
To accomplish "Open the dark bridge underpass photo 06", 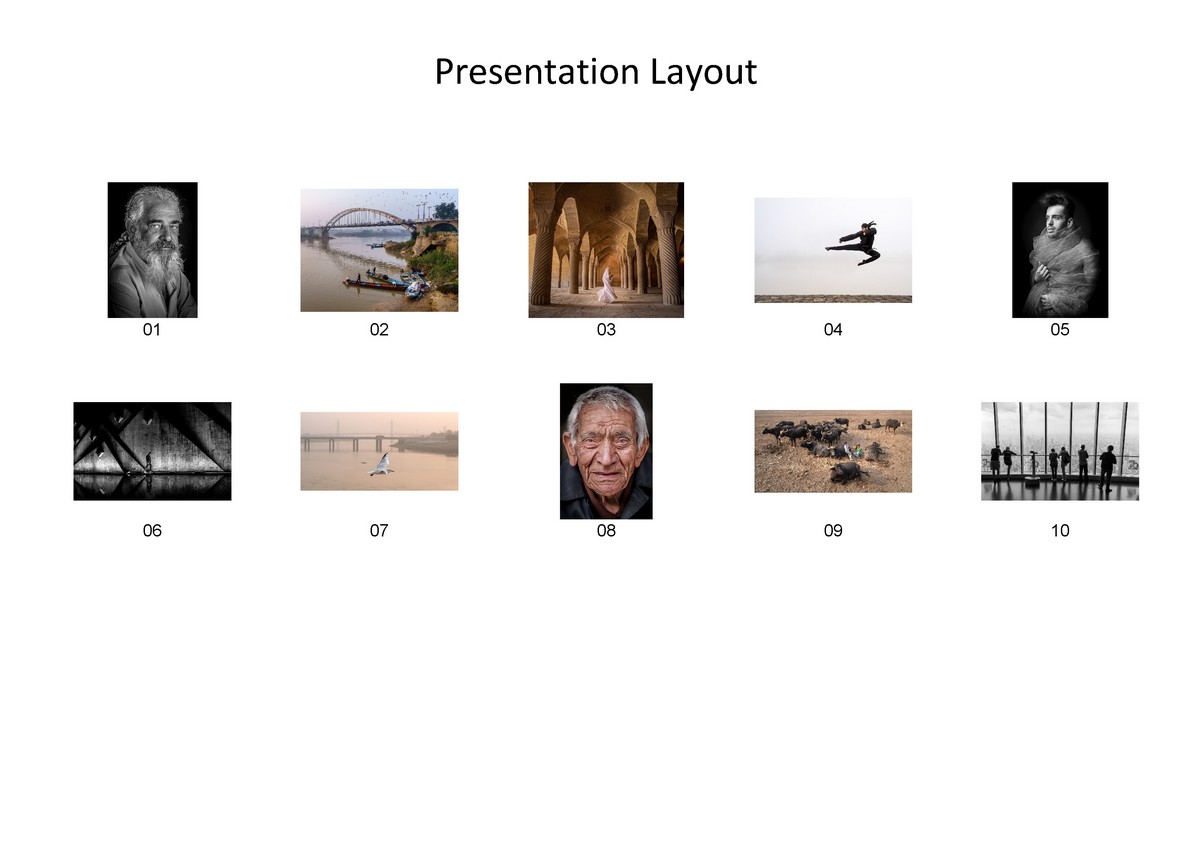I will point(152,450).
